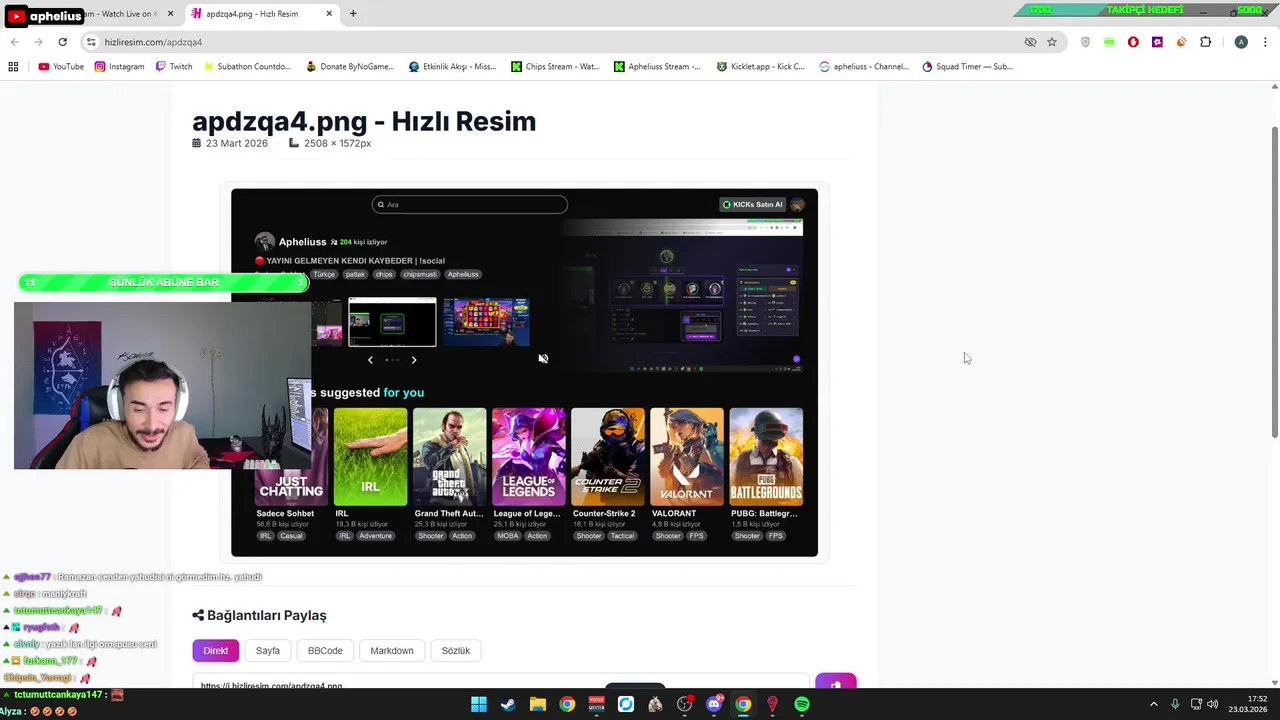Open the Windows Start menu
The width and height of the screenshot is (1280, 720).
pos(479,704)
